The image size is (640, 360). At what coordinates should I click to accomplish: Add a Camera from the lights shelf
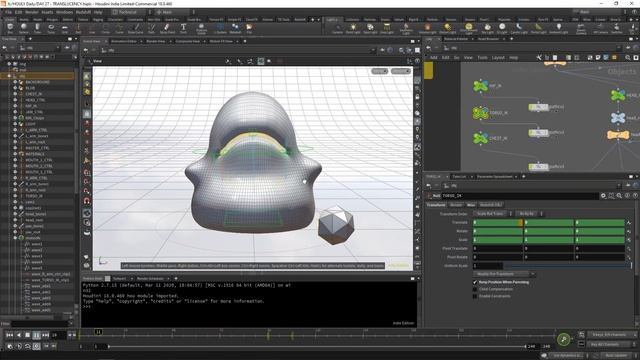[337, 28]
